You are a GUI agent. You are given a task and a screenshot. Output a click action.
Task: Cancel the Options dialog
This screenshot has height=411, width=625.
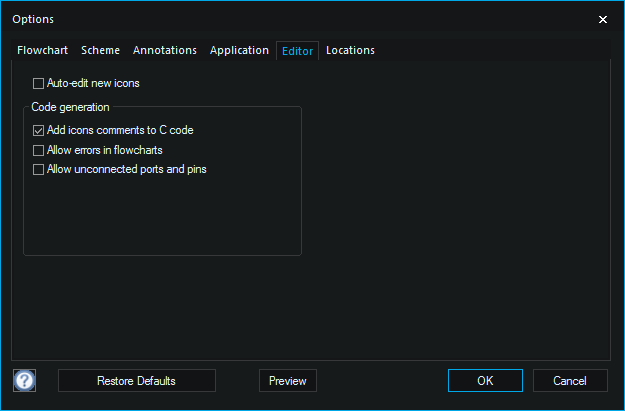click(570, 381)
